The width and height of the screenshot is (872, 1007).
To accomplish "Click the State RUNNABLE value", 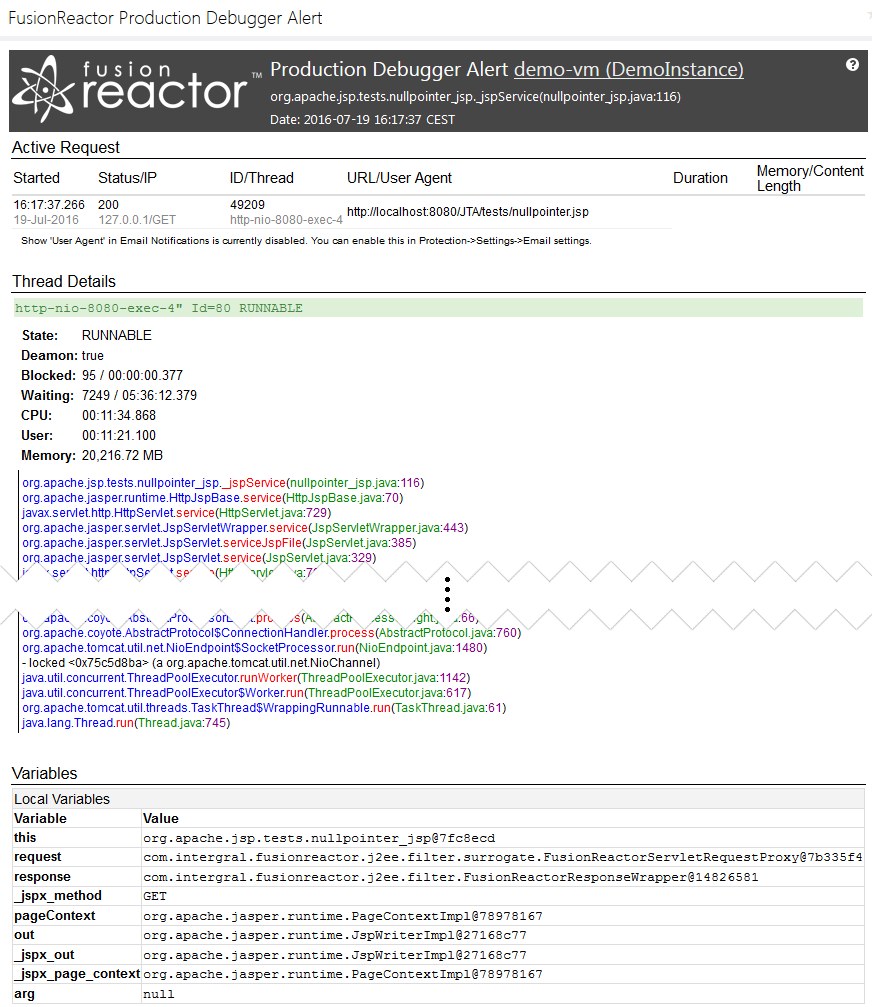I will [x=116, y=335].
